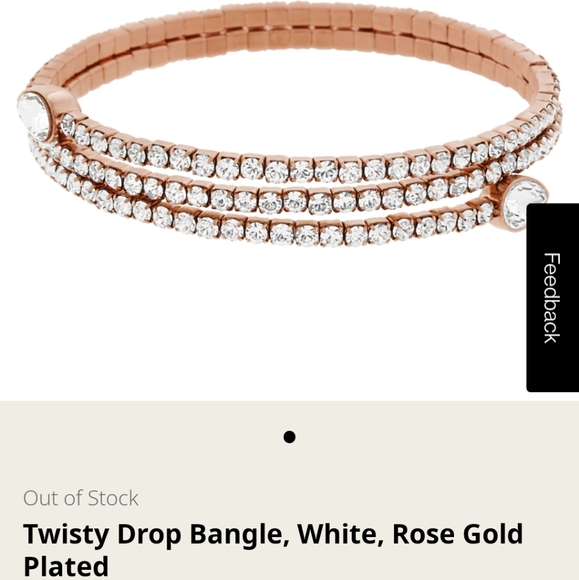Open the black Feedback side tab

click(x=553, y=298)
